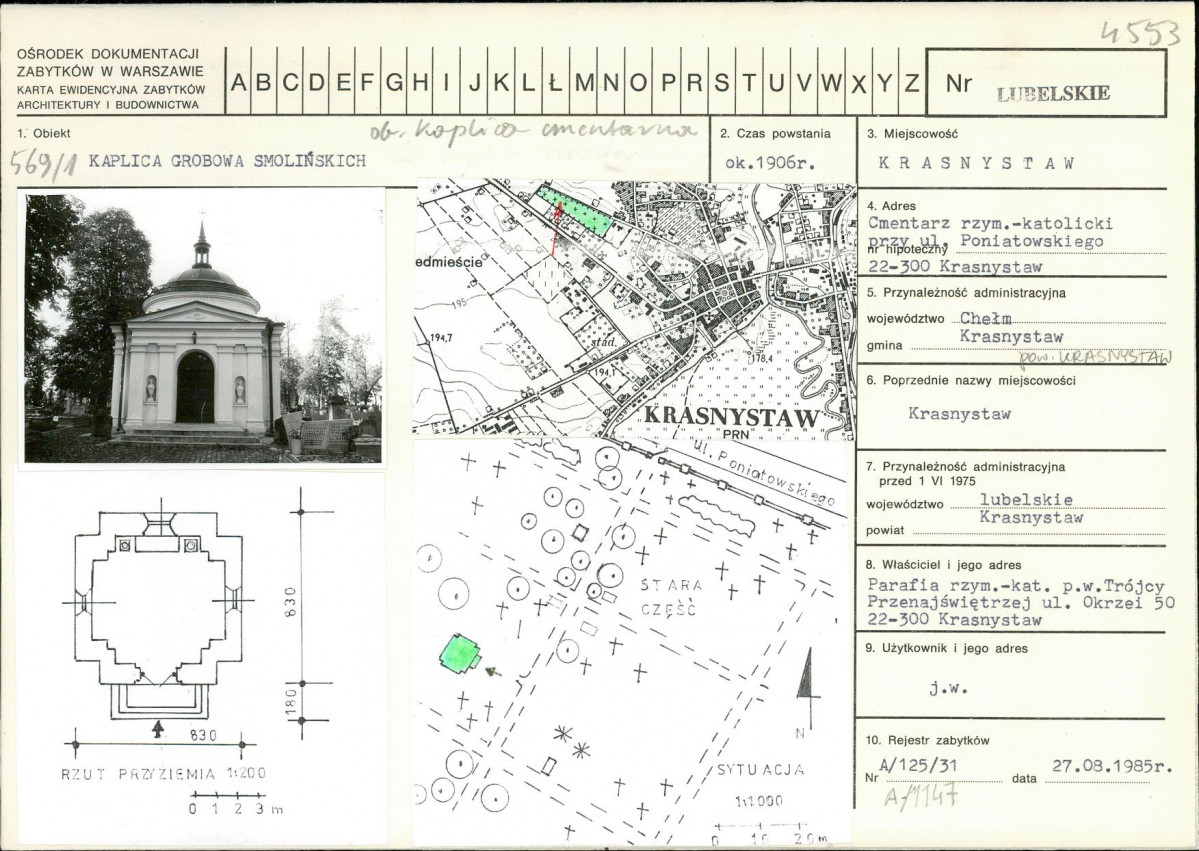The image size is (1199, 851).
Task: Click '22-300 Krasnystaw' in the owner section
Action: (x=955, y=620)
